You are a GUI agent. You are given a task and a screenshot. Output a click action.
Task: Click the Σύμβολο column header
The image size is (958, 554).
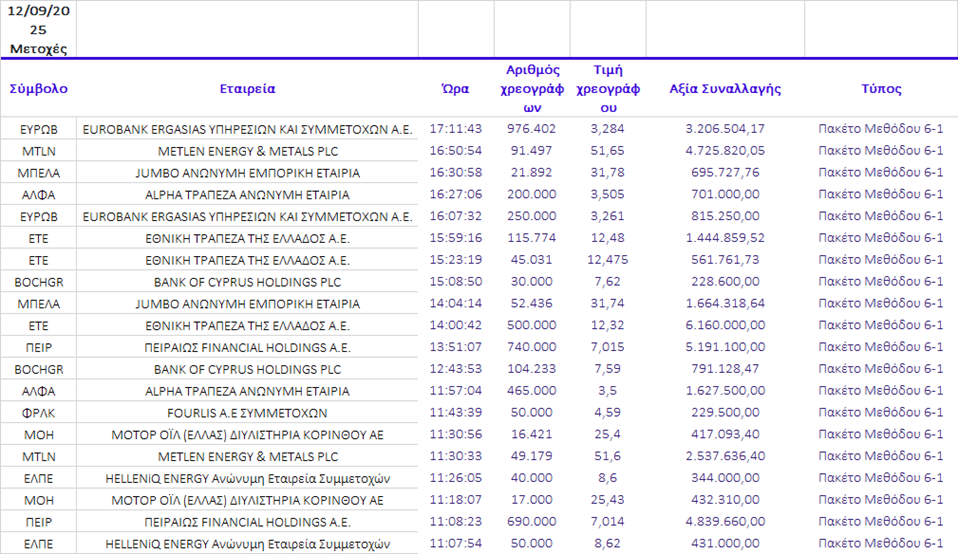38,88
